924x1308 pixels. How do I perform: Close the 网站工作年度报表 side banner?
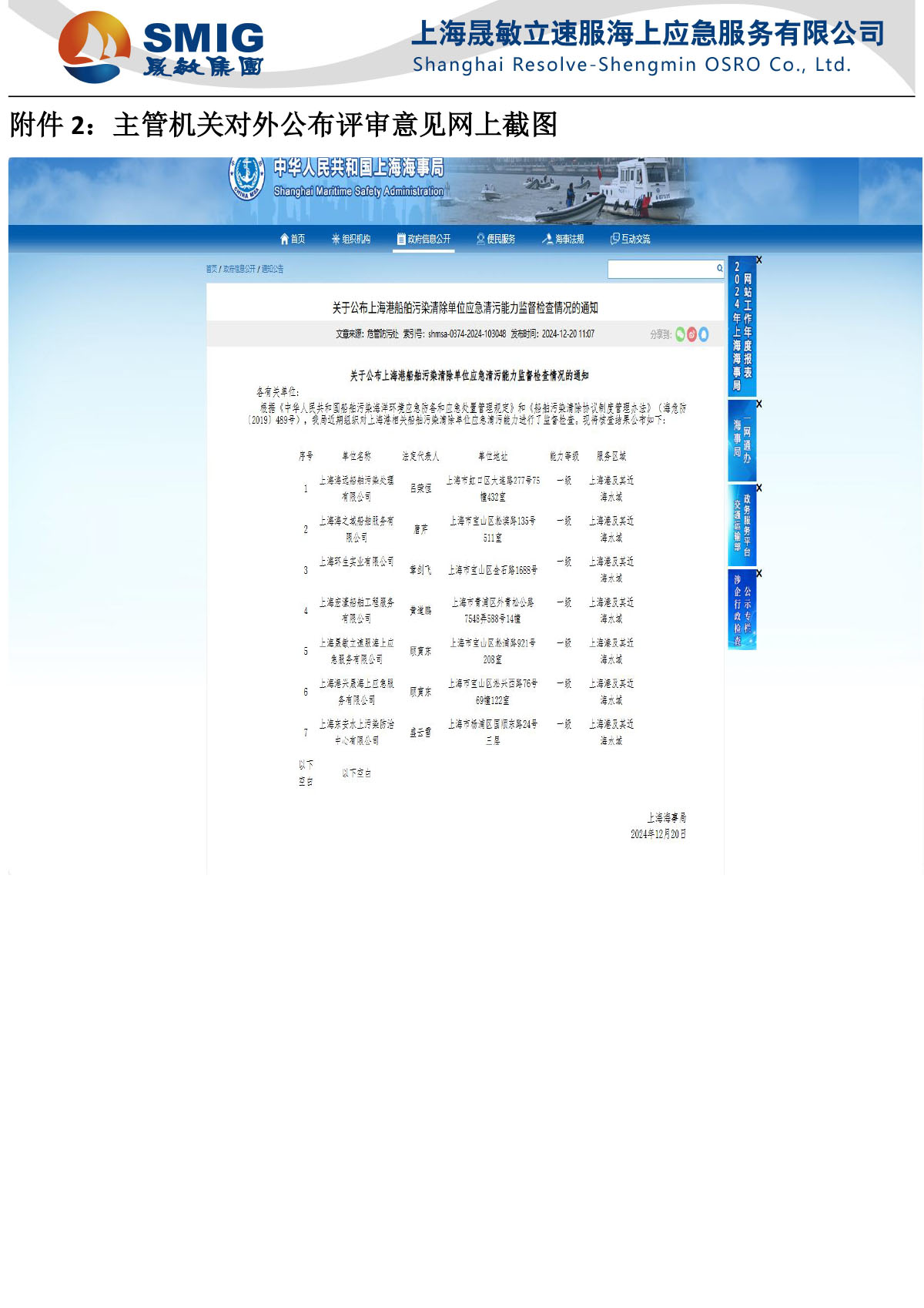(x=758, y=260)
